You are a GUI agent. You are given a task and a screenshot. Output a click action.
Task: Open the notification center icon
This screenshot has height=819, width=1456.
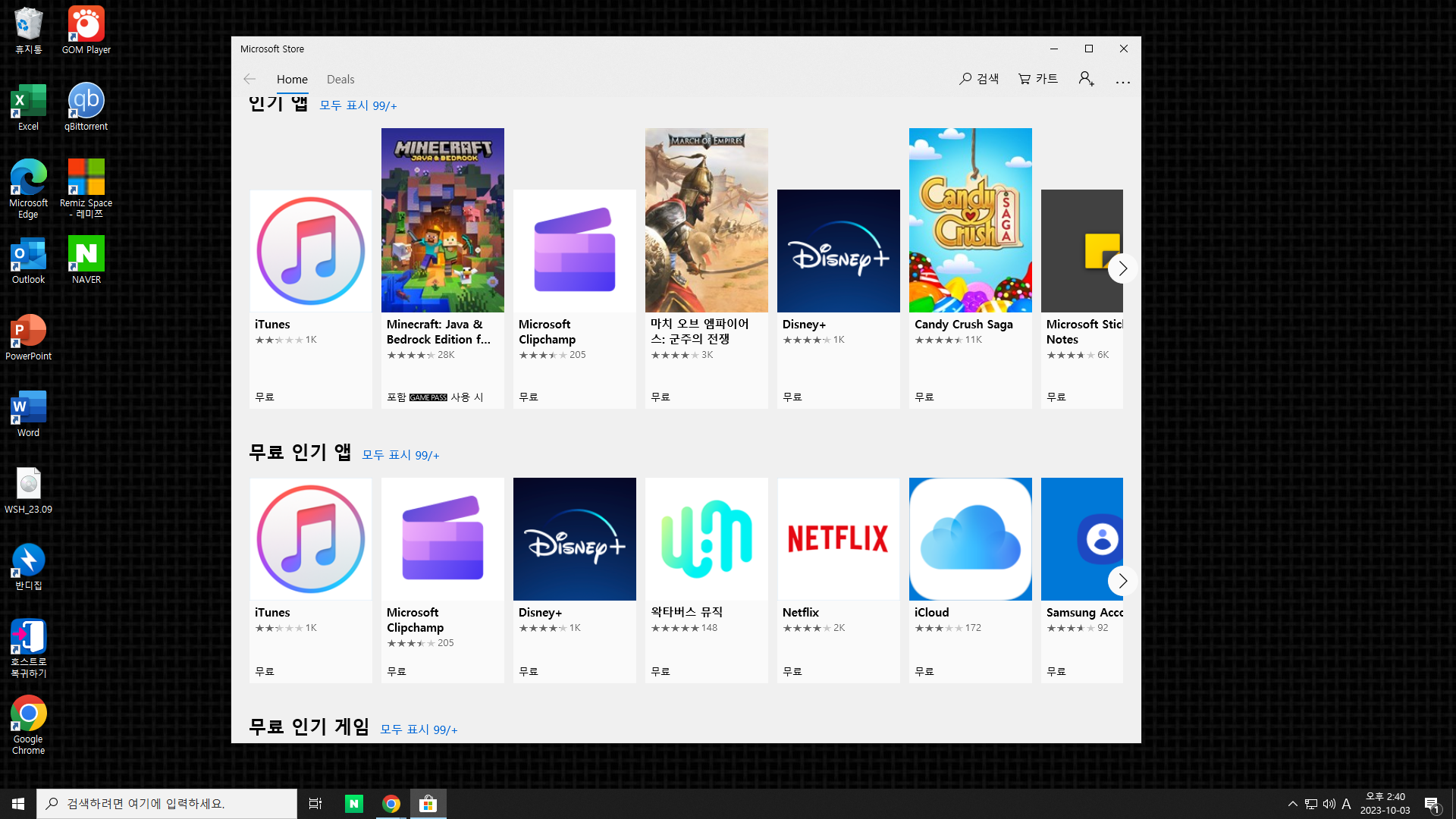click(x=1432, y=804)
